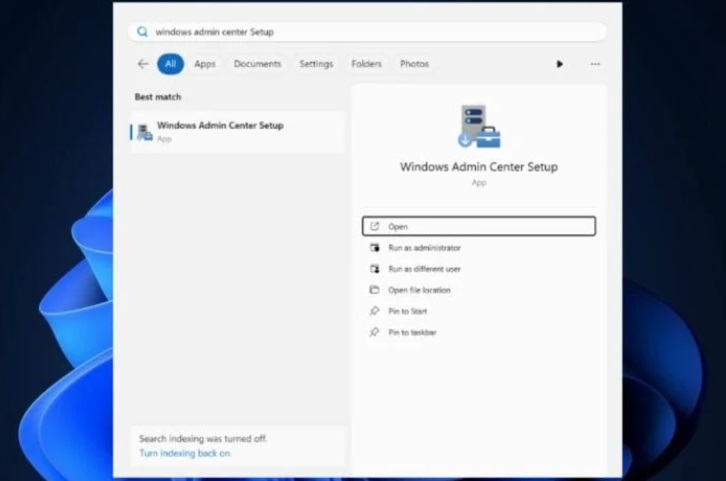Image resolution: width=726 pixels, height=481 pixels.
Task: Click the Search indexing was turned off message
Action: click(x=203, y=438)
